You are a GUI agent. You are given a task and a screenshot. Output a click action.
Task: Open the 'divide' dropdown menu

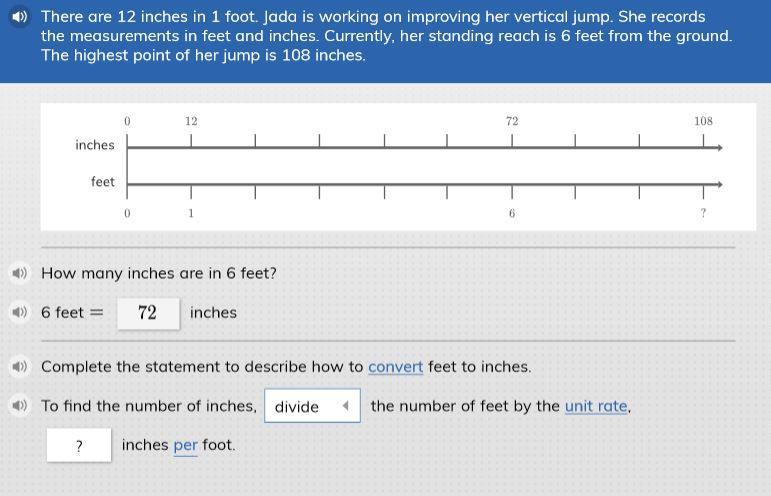point(311,406)
